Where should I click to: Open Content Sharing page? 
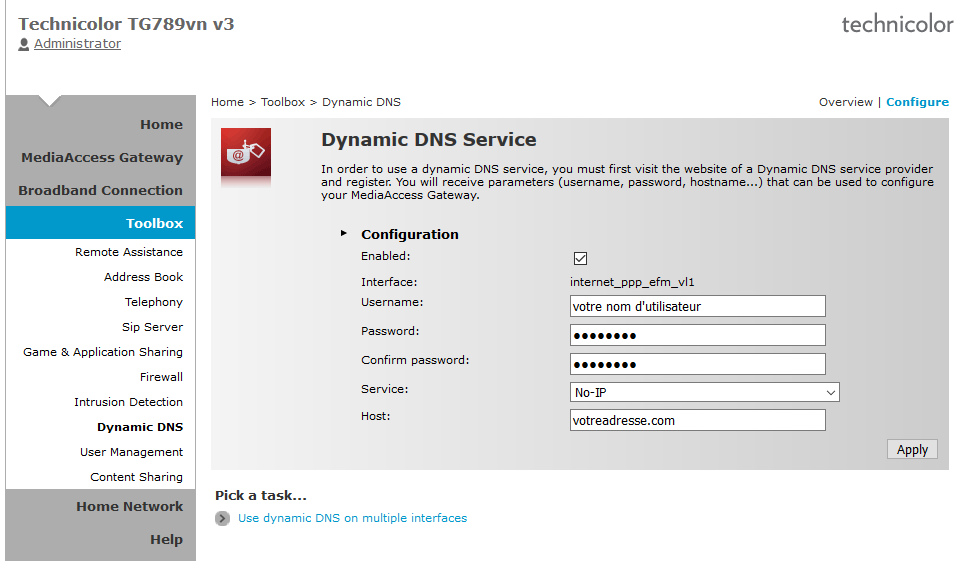pos(136,477)
